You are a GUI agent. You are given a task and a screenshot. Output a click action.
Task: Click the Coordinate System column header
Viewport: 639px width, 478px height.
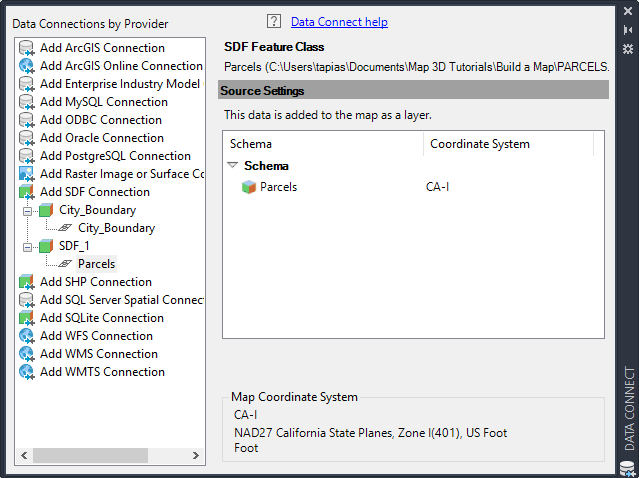pyautogui.click(x=480, y=144)
